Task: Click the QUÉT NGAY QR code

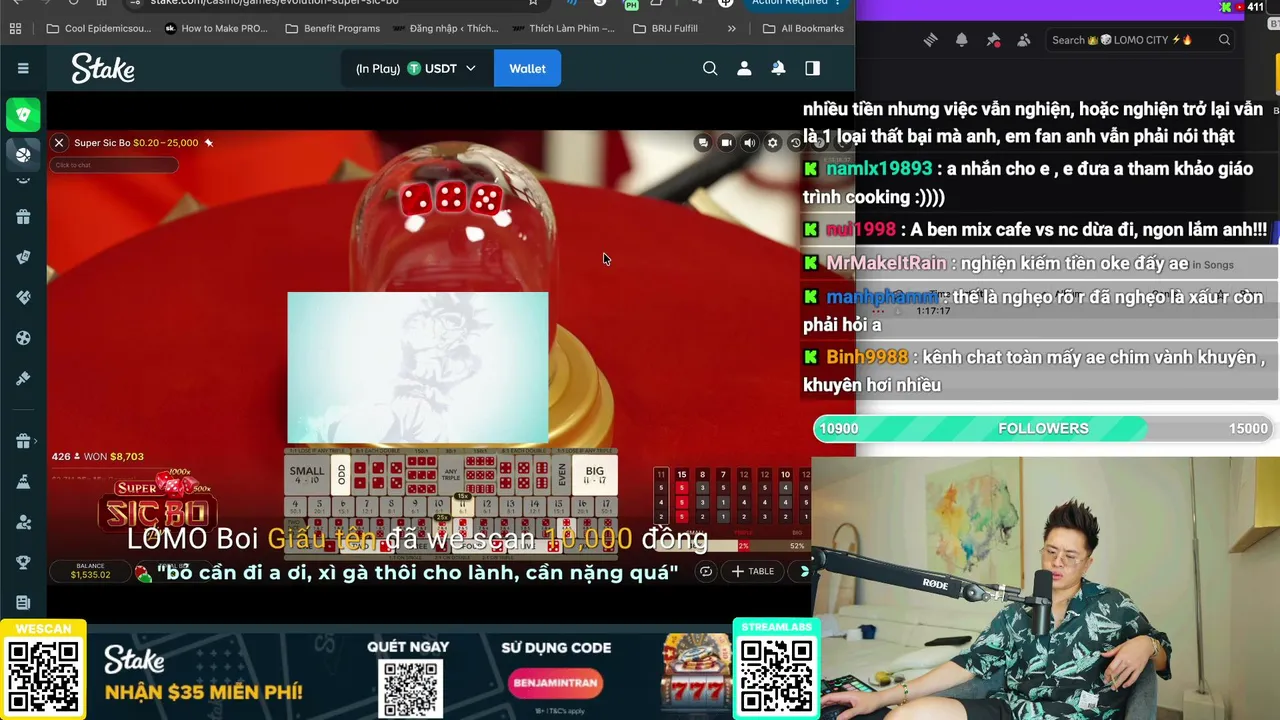Action: tap(410, 687)
